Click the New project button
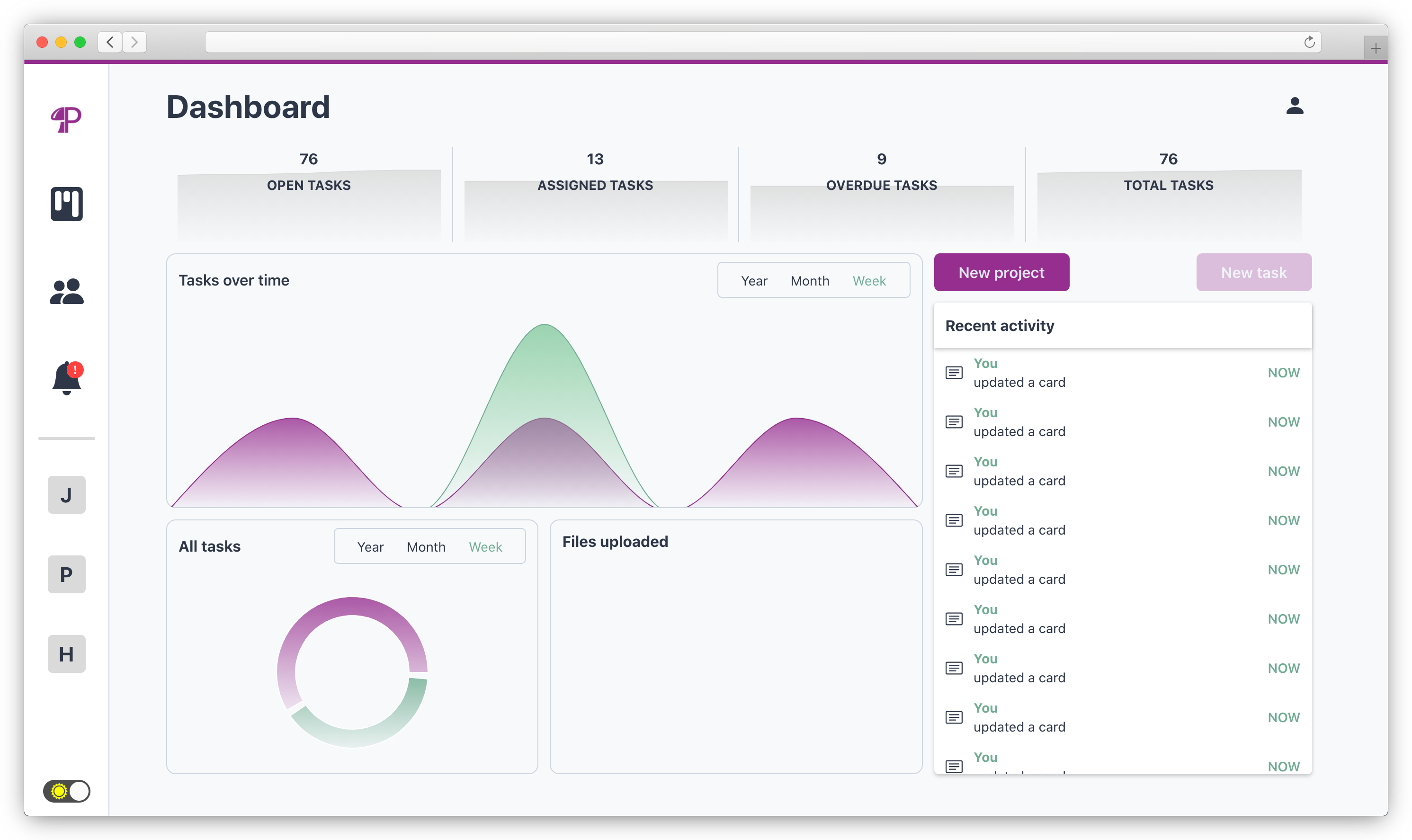 click(1001, 272)
